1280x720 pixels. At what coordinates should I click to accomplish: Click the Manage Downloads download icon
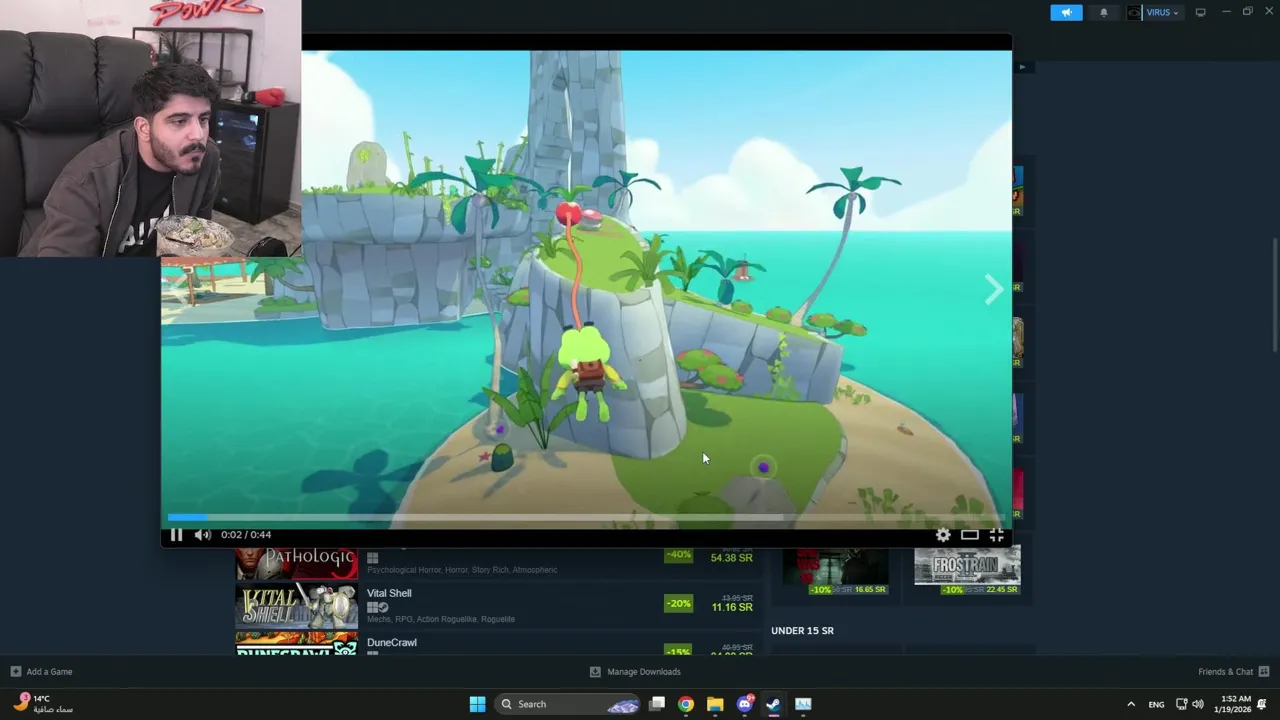[x=595, y=672]
